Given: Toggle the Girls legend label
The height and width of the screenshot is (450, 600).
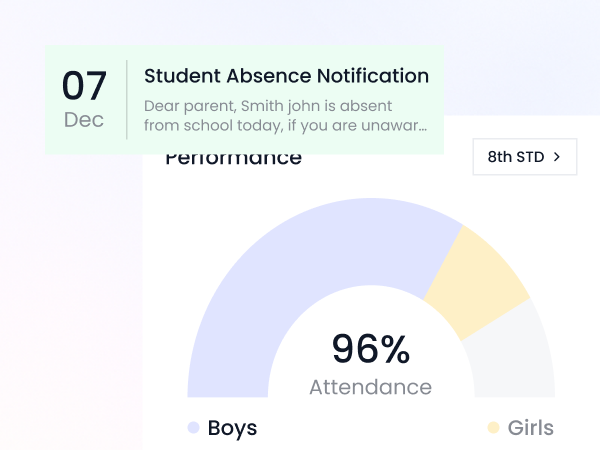Looking at the screenshot, I should click(x=530, y=428).
